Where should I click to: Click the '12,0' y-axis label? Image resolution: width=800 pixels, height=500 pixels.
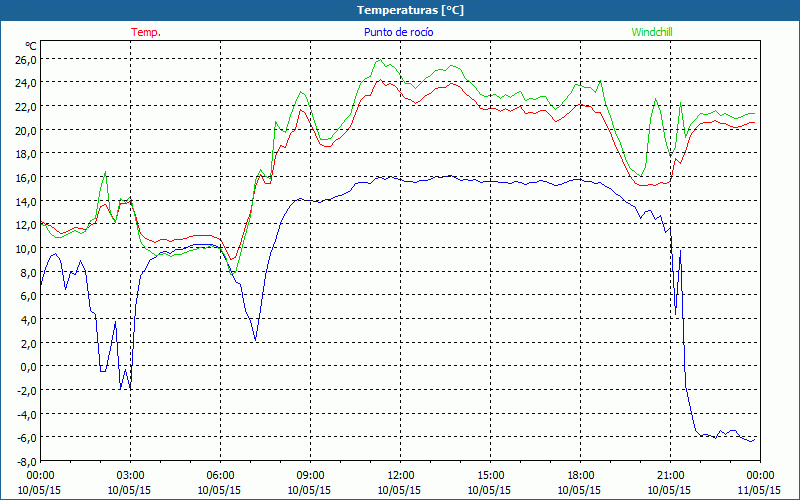pos(27,224)
